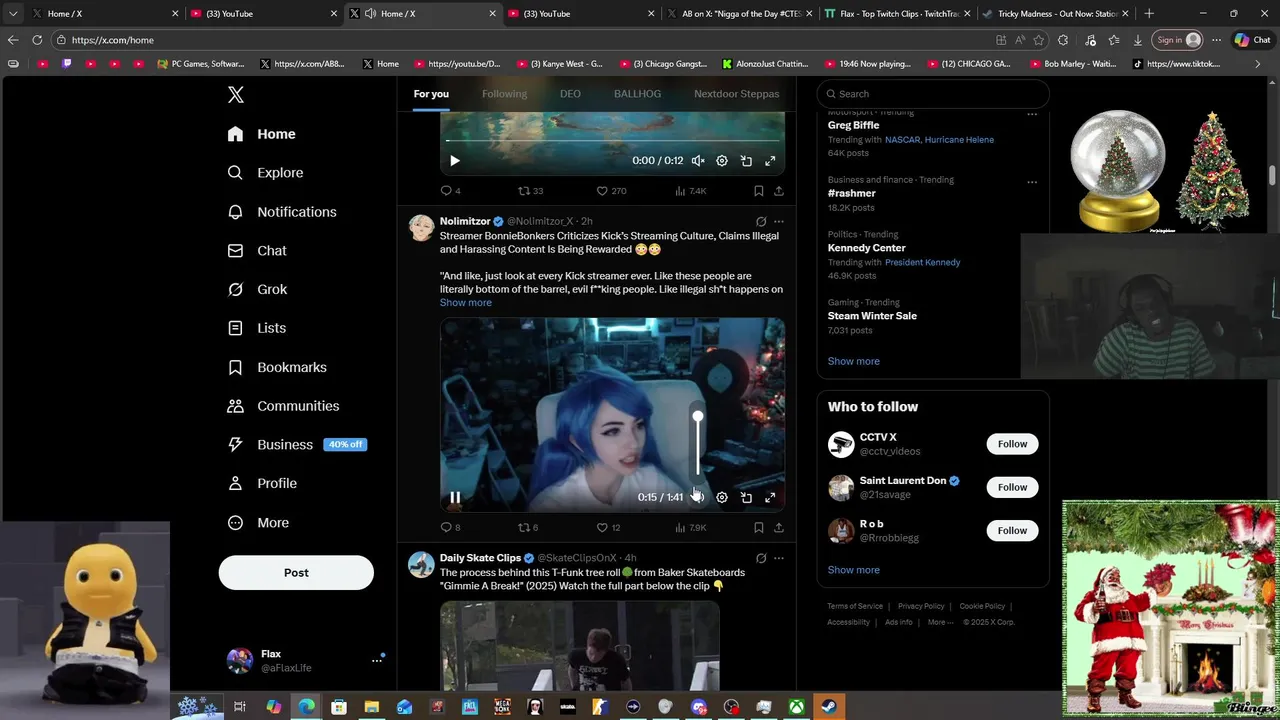Open footer More dropdown
1280x720 pixels.
[940, 622]
